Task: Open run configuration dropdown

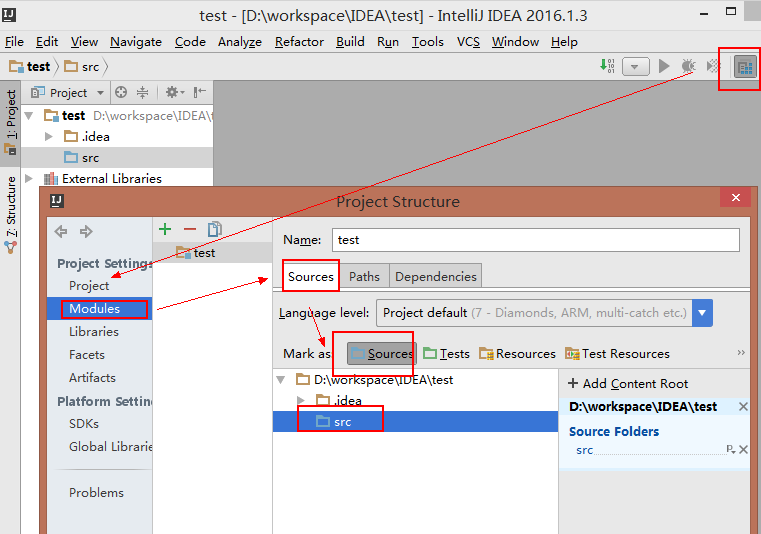Action: click(635, 67)
